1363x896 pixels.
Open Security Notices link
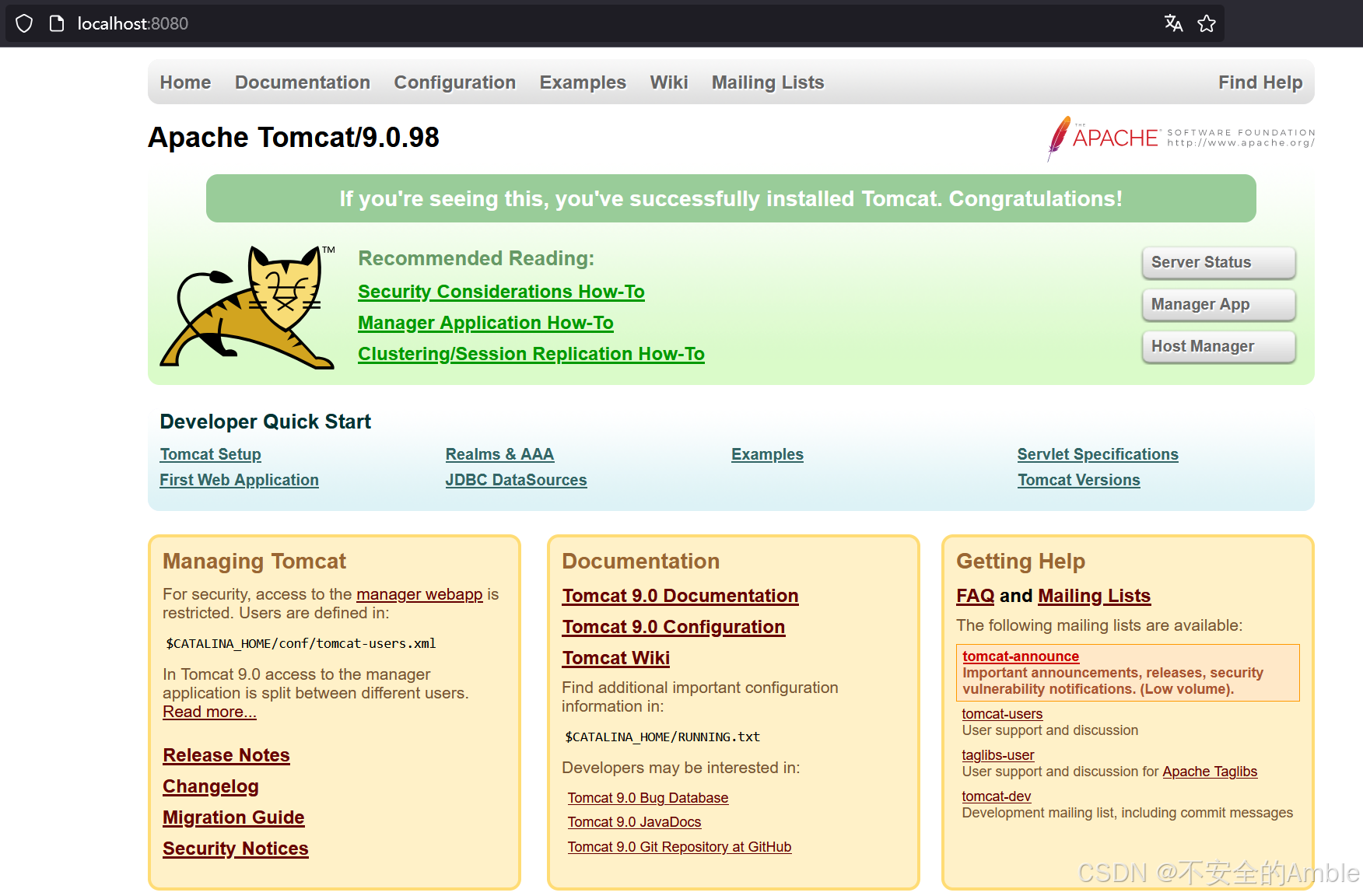click(235, 849)
